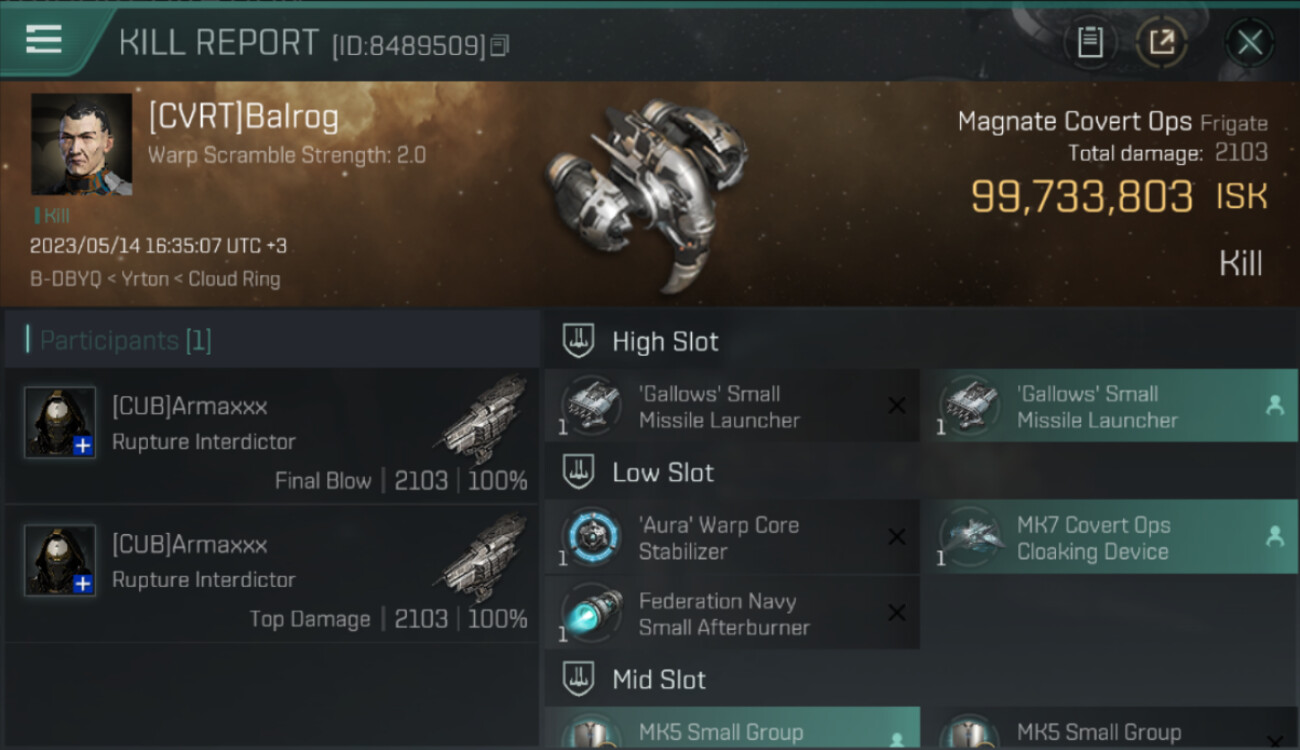The width and height of the screenshot is (1300, 750).
Task: Open the Armaxxx Final Blow participant portrait
Action: click(x=60, y=422)
